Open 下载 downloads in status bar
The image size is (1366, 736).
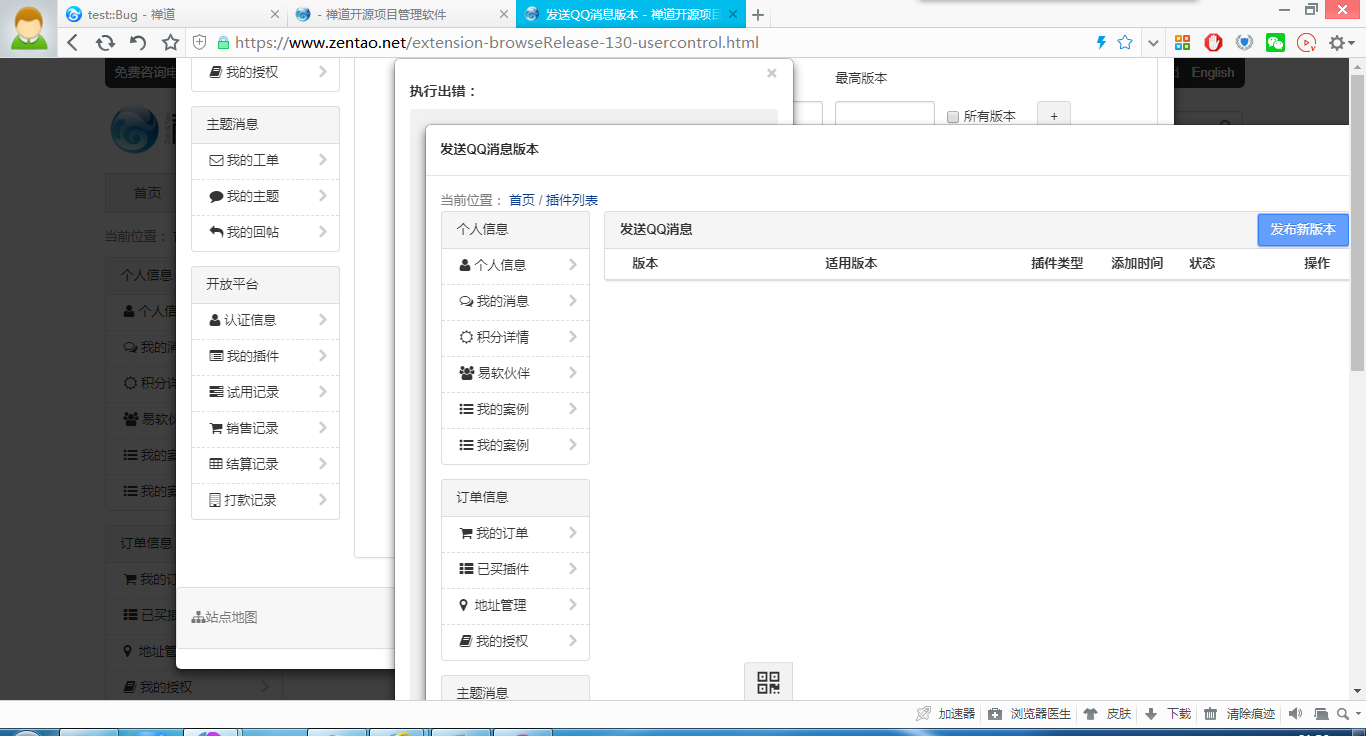pyautogui.click(x=1168, y=714)
